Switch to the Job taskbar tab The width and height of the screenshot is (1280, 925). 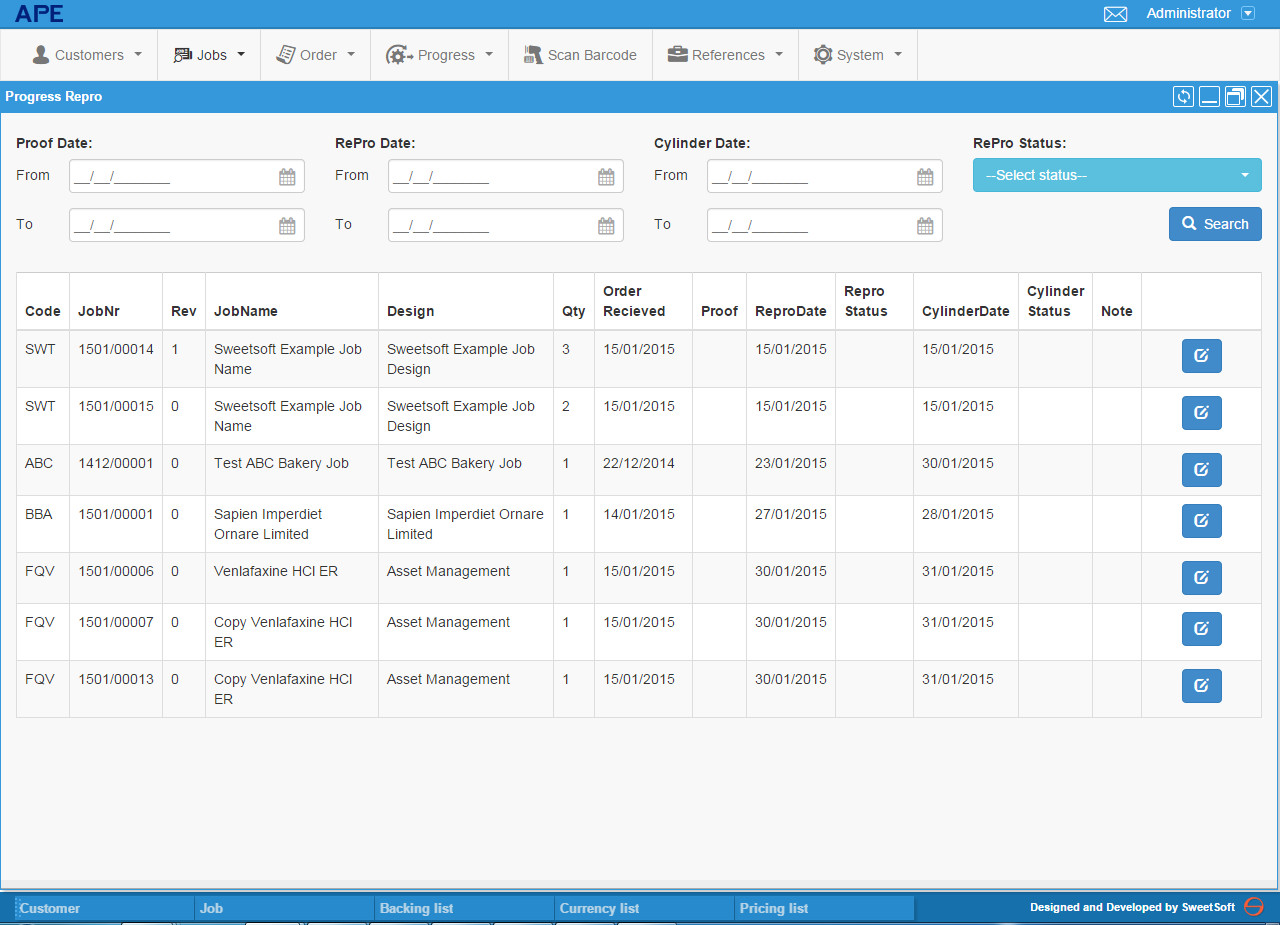tap(285, 908)
